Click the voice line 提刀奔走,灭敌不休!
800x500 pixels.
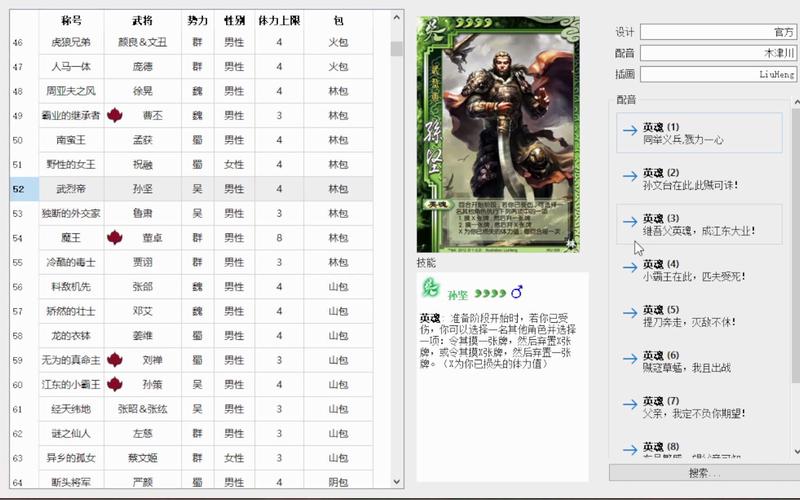[689, 322]
